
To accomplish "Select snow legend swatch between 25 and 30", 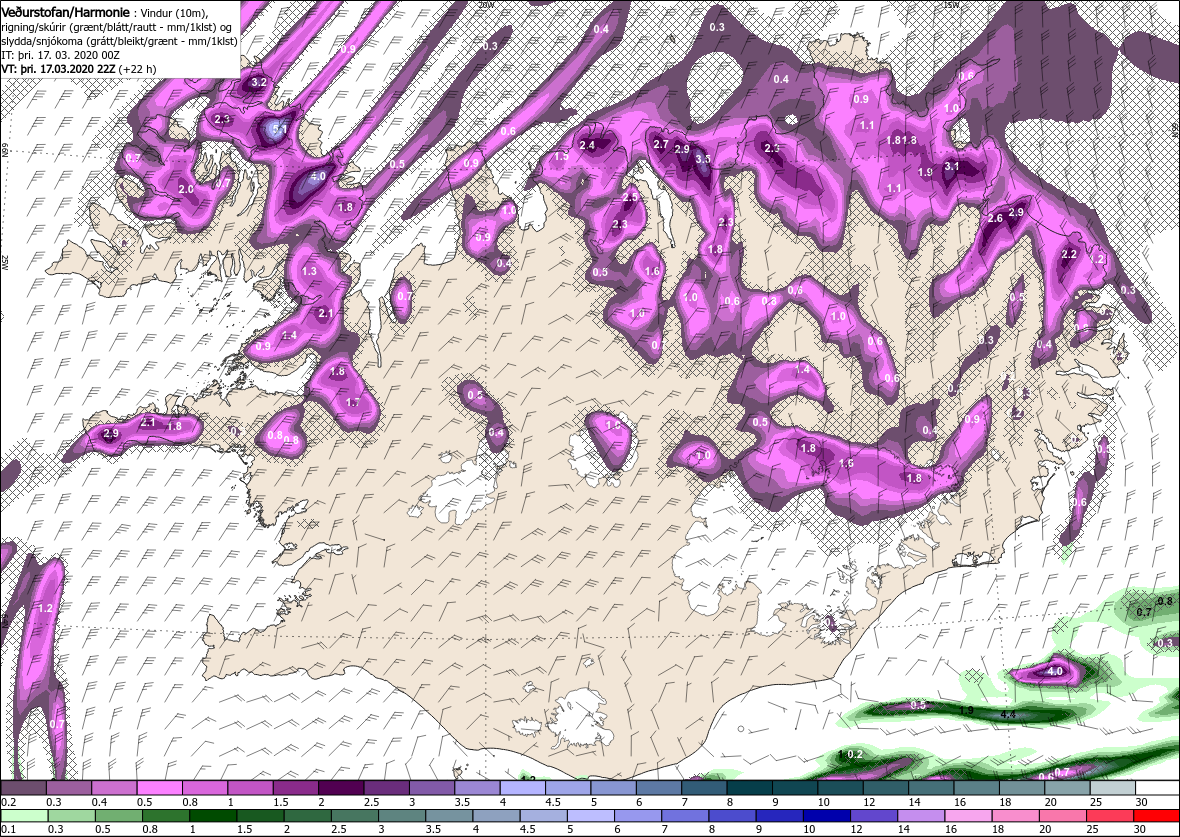I will click(1112, 788).
